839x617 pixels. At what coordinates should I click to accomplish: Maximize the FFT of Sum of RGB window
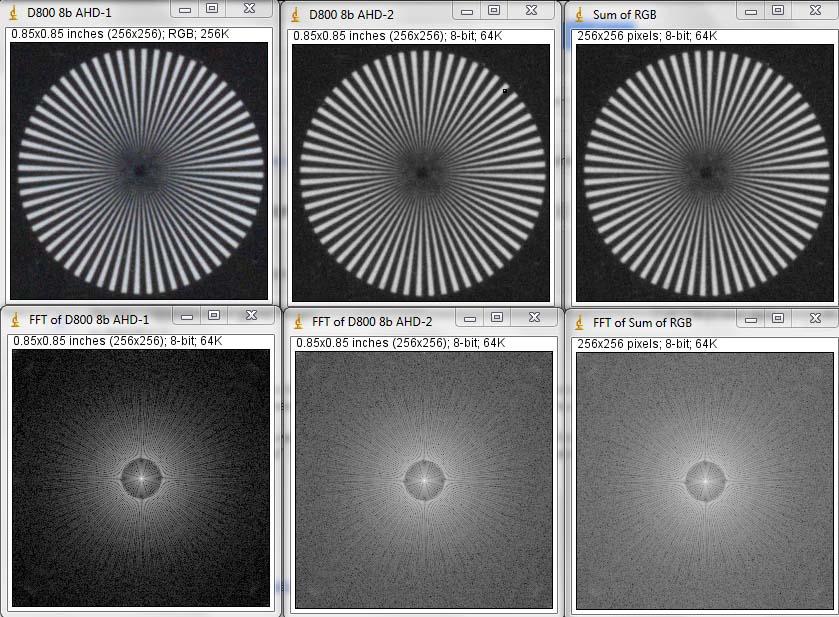(x=776, y=318)
